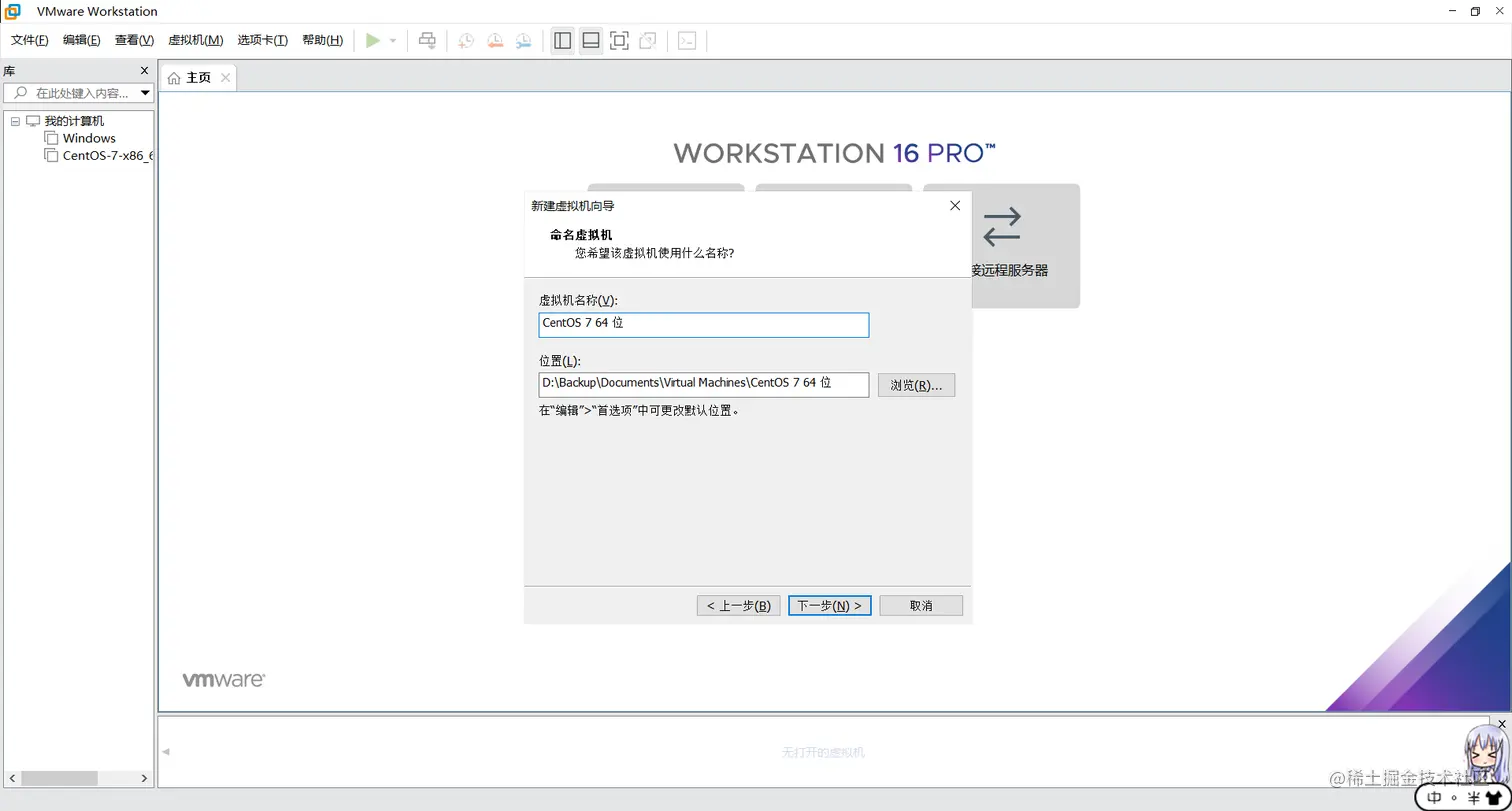This screenshot has height=811, width=1512.
Task: Collapse the 我的计算机 tree node
Action: [15, 121]
